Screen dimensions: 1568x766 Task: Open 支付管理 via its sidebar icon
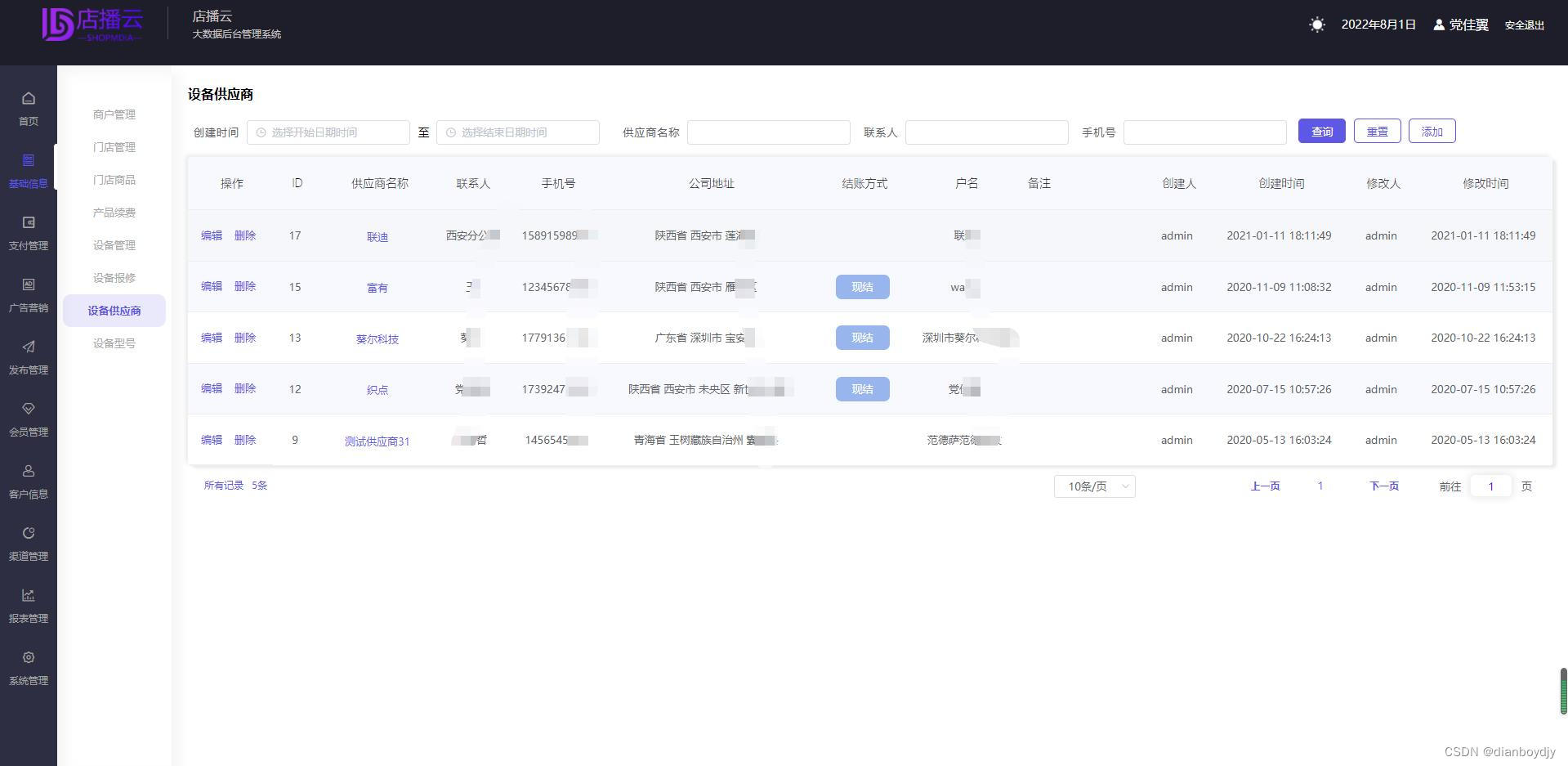click(x=28, y=222)
